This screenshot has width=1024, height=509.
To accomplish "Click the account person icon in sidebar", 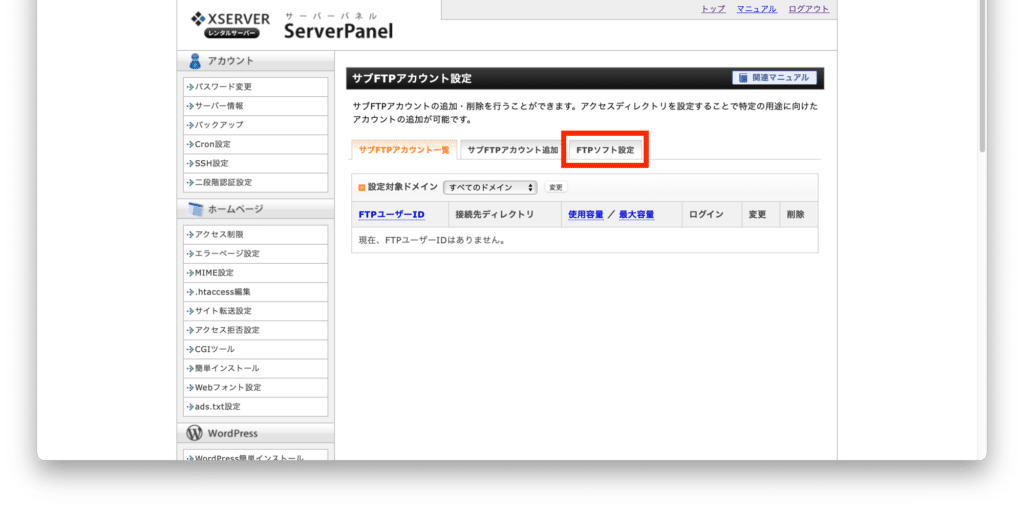I will click(195, 62).
